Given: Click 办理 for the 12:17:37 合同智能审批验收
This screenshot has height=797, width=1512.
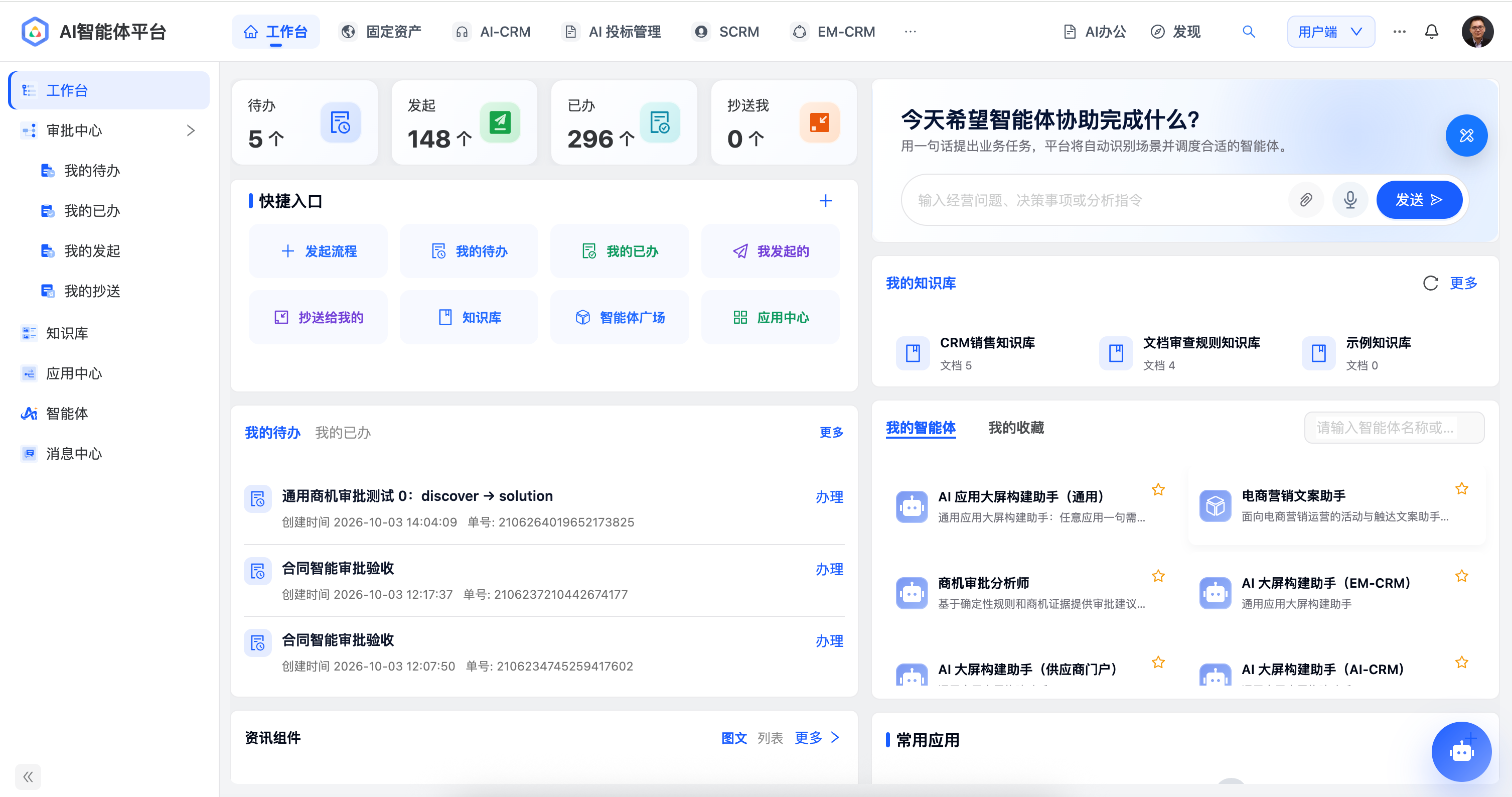Looking at the screenshot, I should pyautogui.click(x=829, y=569).
